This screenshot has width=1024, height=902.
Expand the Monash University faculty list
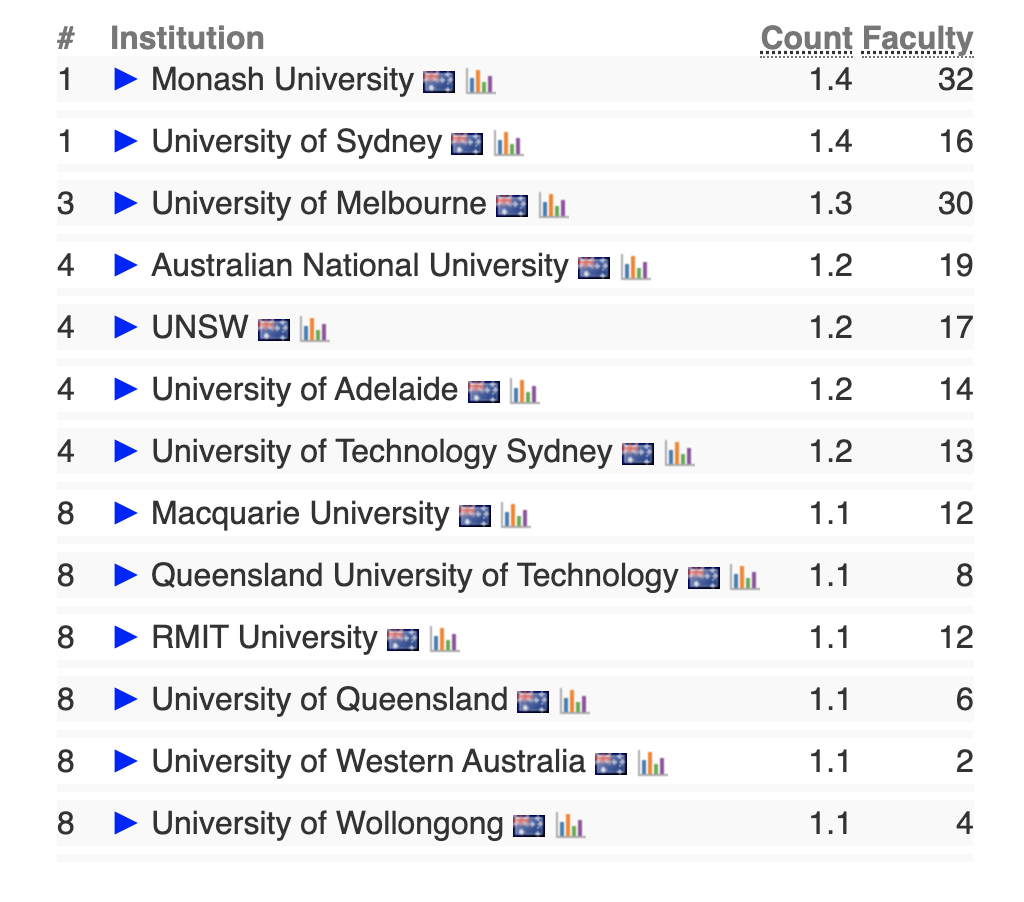[125, 79]
